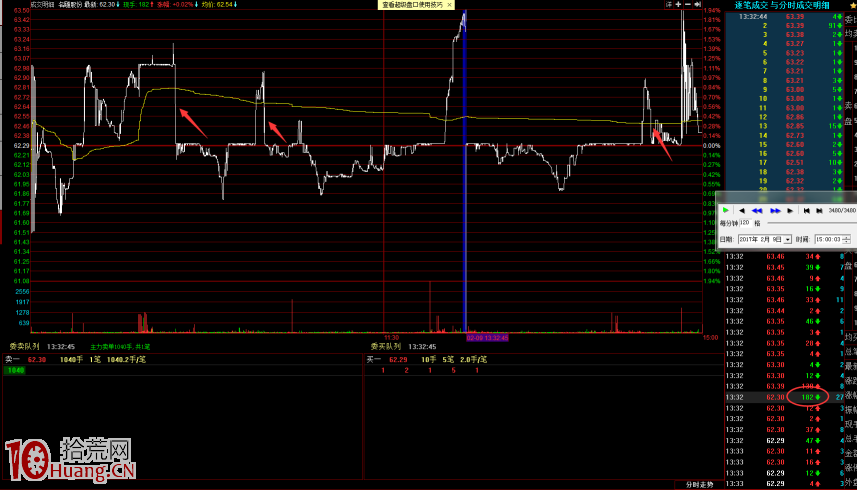The width and height of the screenshot is (857, 490).
Task: Click the green 1040 sell order block
Action: pos(15,370)
